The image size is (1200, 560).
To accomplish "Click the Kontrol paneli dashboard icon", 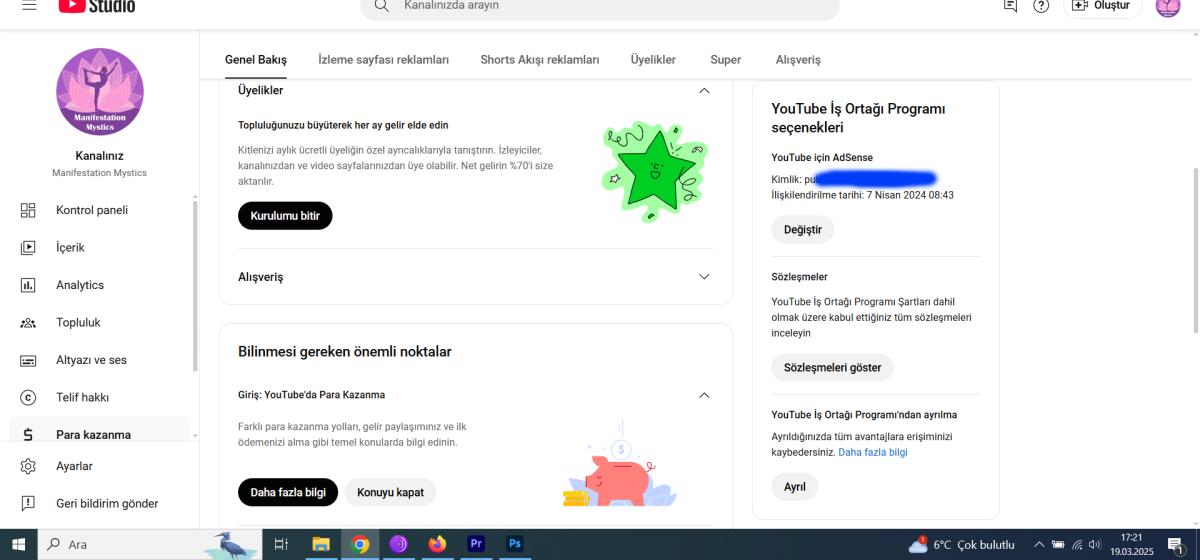I will 28,210.
